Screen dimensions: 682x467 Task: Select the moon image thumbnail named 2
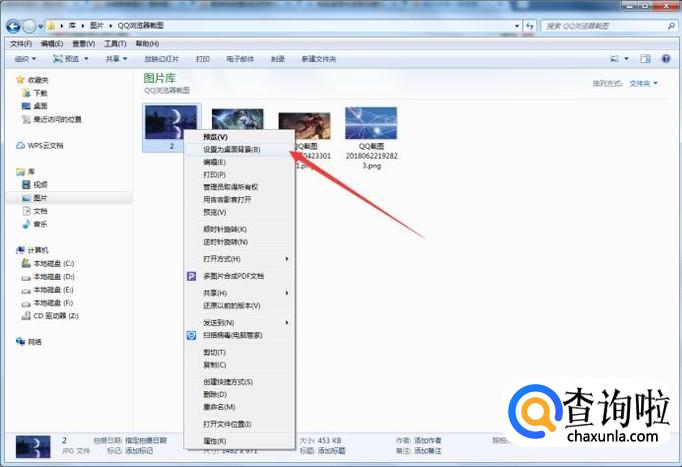tap(171, 123)
